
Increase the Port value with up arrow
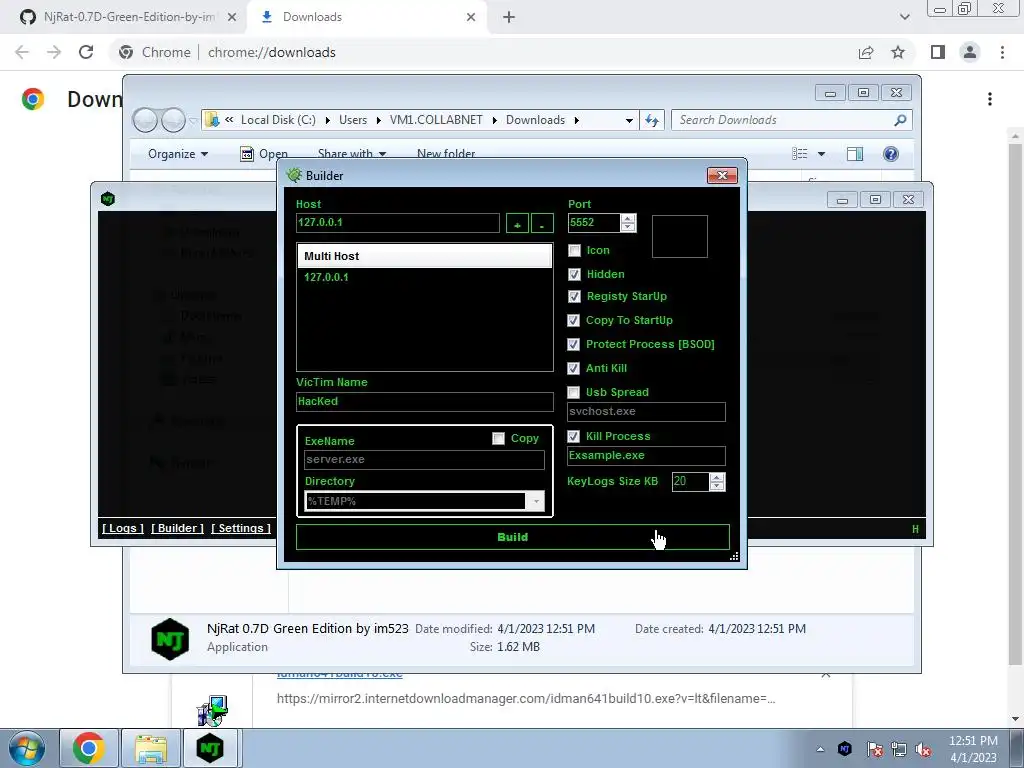[628, 218]
